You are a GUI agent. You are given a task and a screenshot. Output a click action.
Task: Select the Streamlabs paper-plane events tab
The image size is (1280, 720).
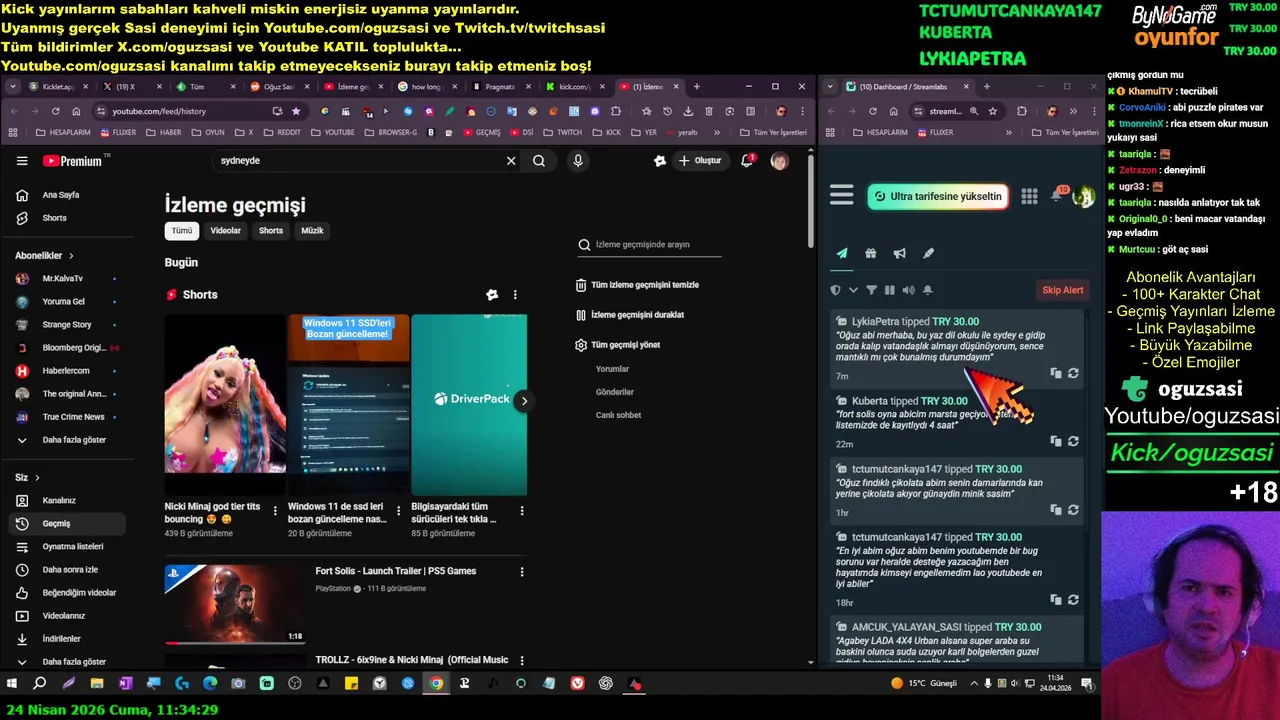(x=842, y=254)
